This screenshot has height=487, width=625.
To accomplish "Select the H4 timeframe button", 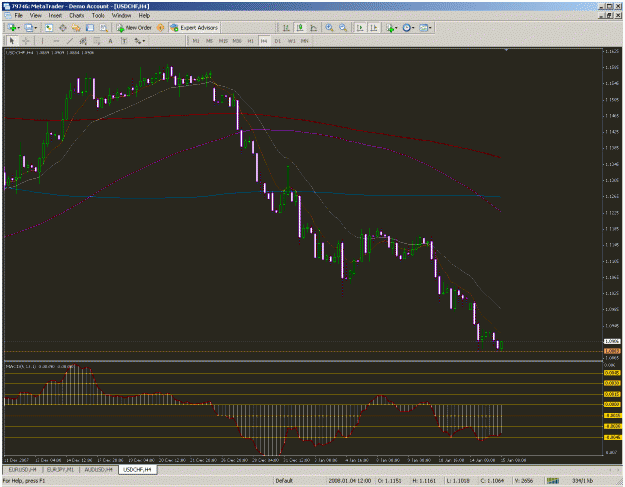I will pyautogui.click(x=264, y=41).
